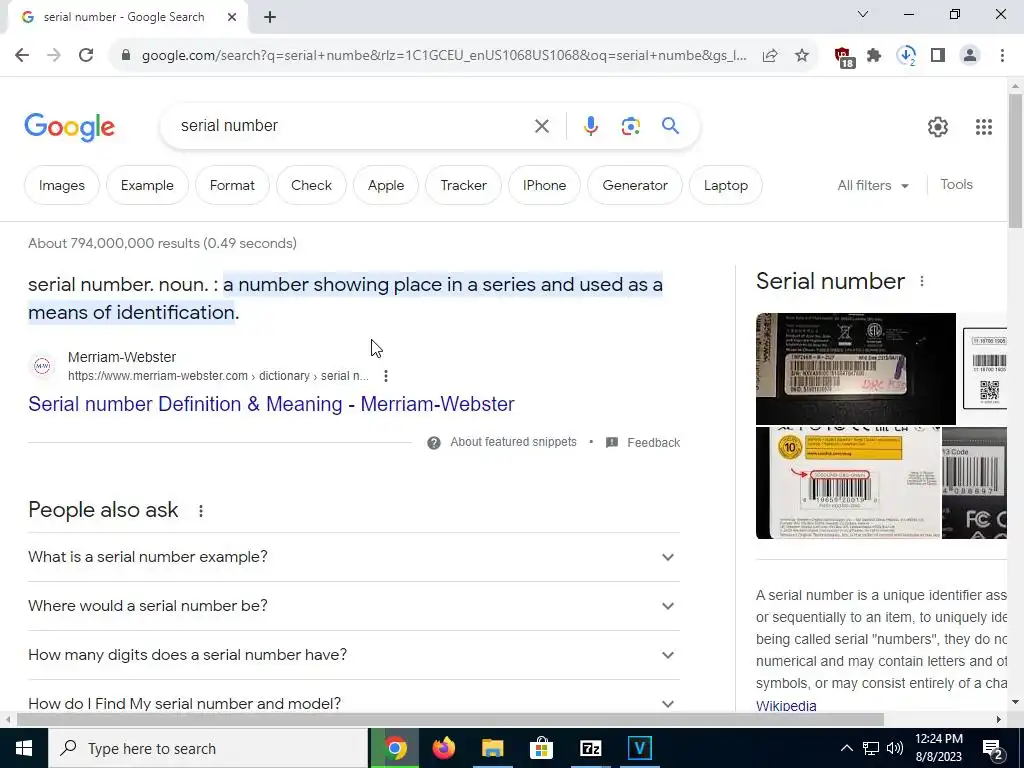The width and height of the screenshot is (1024, 768).
Task: Click the forward navigation arrow
Action: 54,56
